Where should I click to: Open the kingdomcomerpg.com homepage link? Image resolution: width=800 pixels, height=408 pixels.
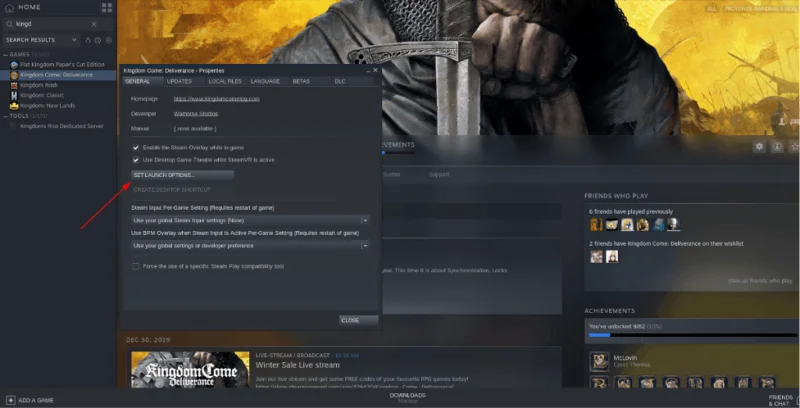click(x=217, y=99)
